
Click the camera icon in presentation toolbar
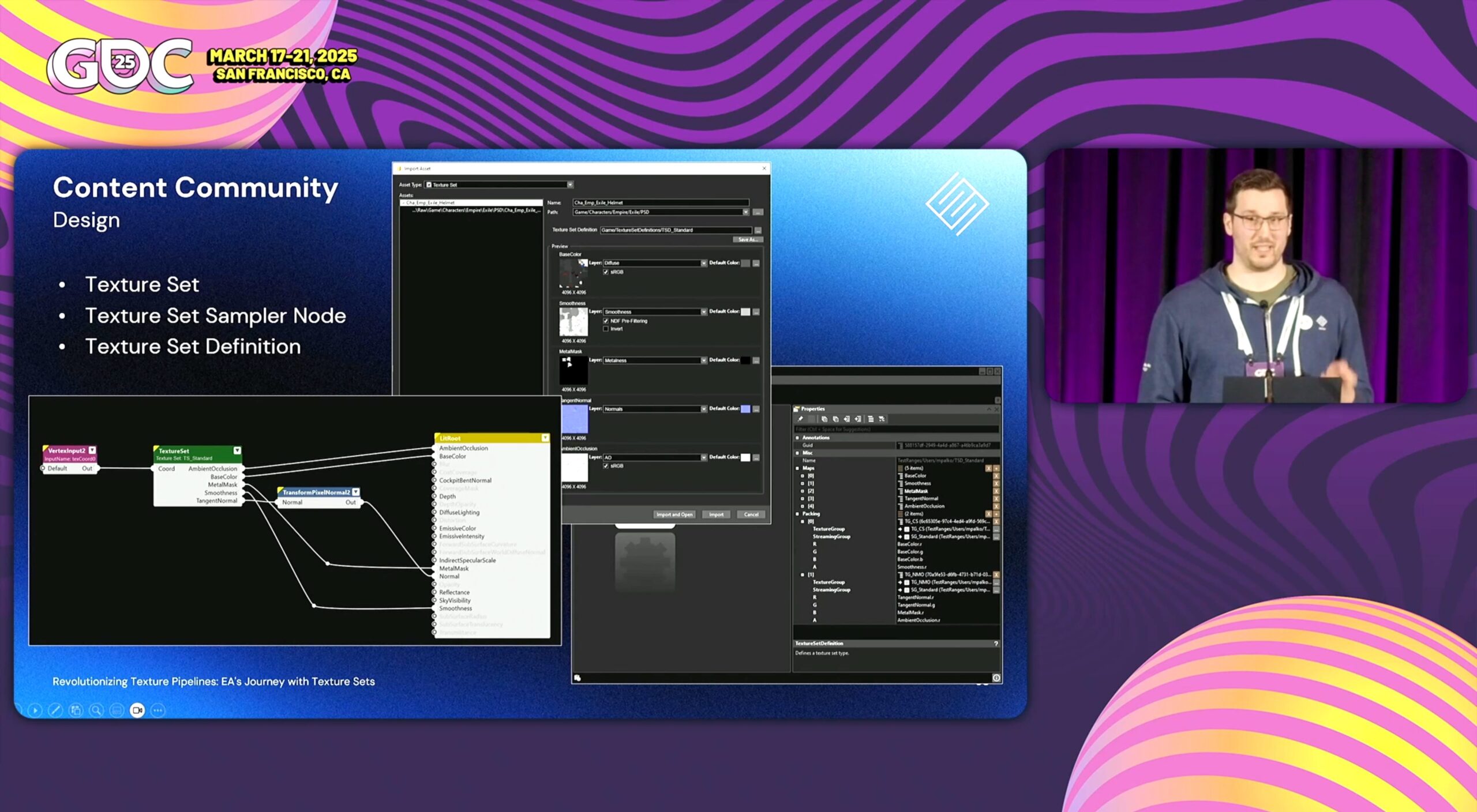(x=137, y=710)
